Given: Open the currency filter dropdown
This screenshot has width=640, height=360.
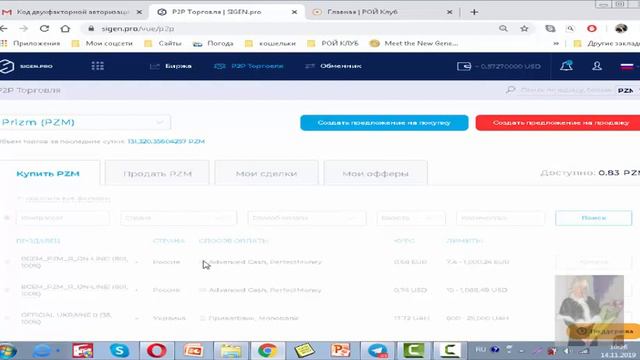Looking at the screenshot, I should click(411, 218).
